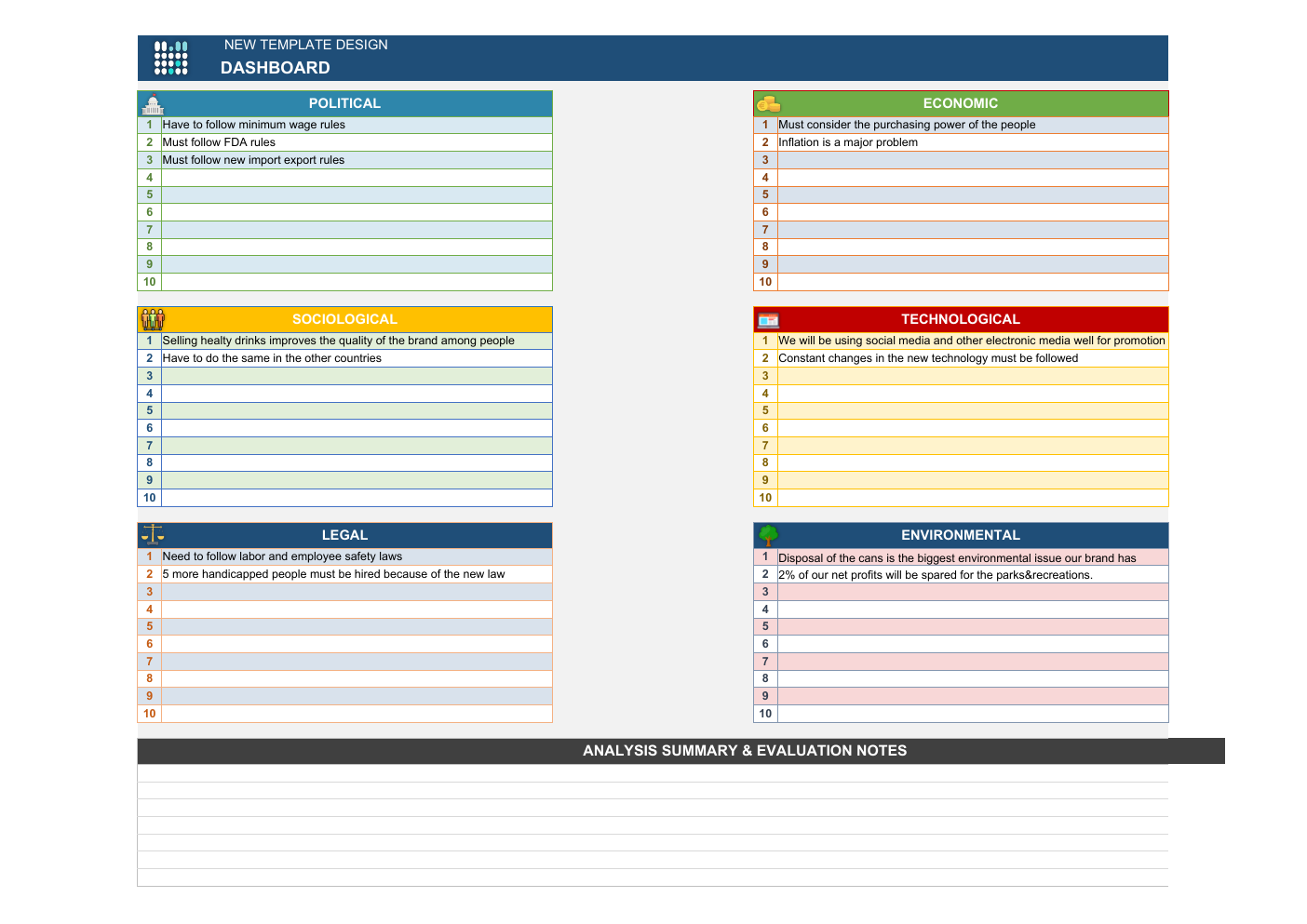Screen dimensions: 1307x924
Task: Click the monitor icon in the Technological header
Action: [768, 320]
